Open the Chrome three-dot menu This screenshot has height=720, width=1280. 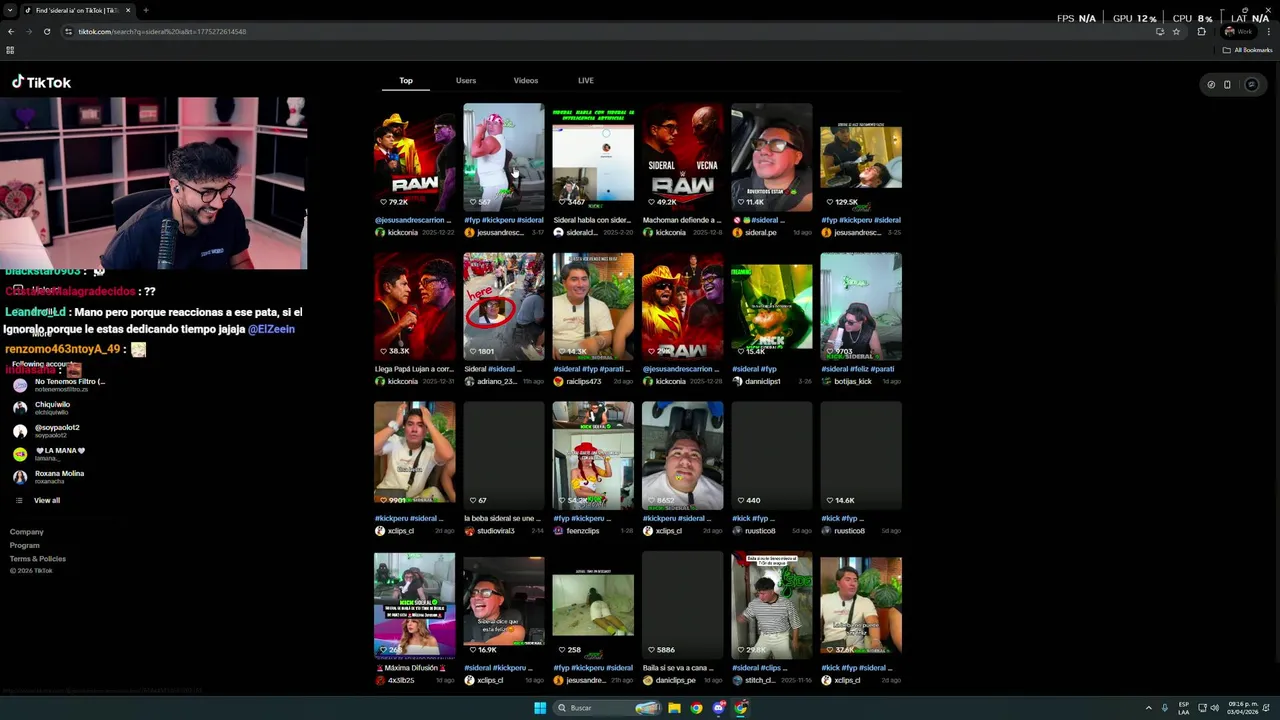[1268, 31]
